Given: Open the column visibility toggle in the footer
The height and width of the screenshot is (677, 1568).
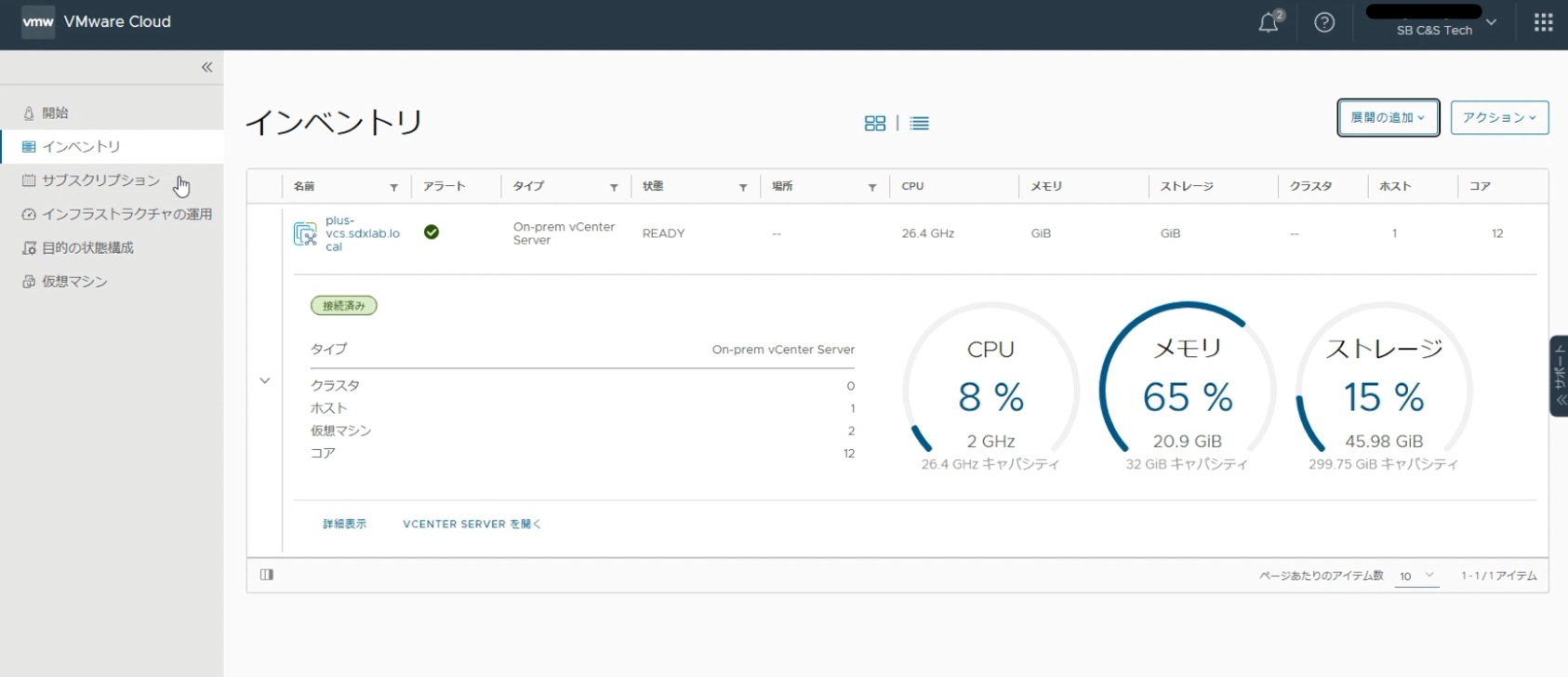Looking at the screenshot, I should [267, 575].
